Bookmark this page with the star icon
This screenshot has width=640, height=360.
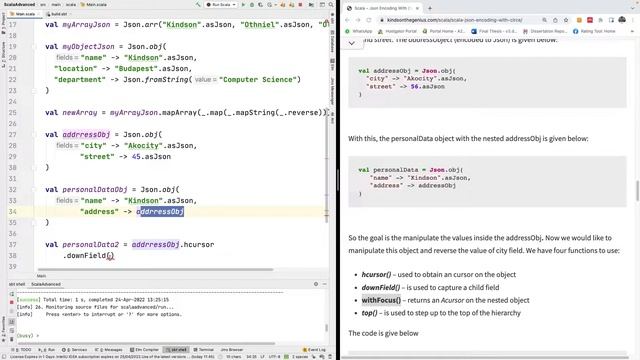pyautogui.click(x=566, y=20)
